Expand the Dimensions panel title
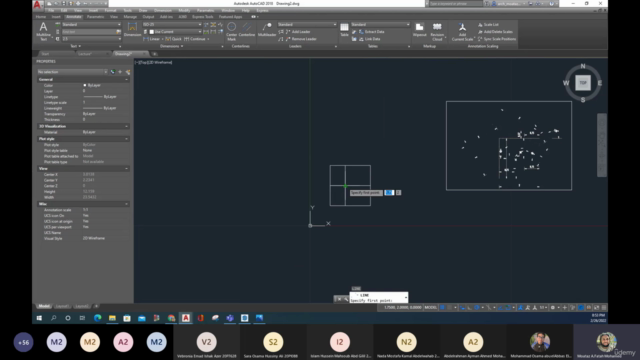Image resolution: width=640 pixels, height=360 pixels. [171, 46]
